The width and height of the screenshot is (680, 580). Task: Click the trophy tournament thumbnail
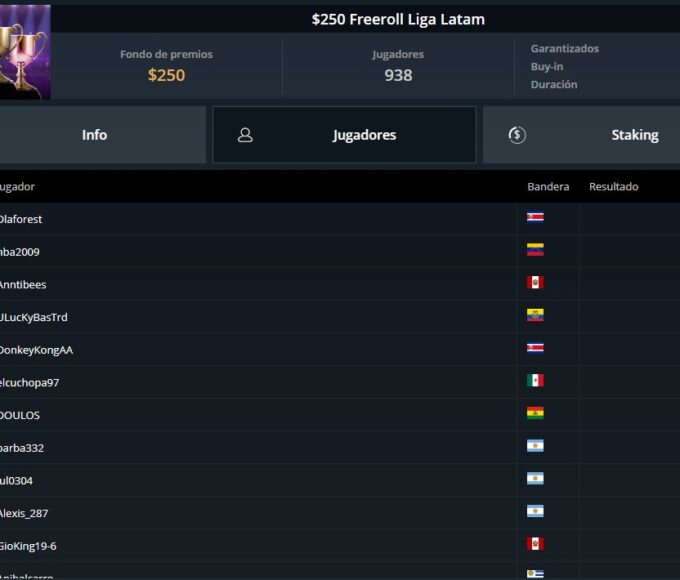click(x=24, y=52)
